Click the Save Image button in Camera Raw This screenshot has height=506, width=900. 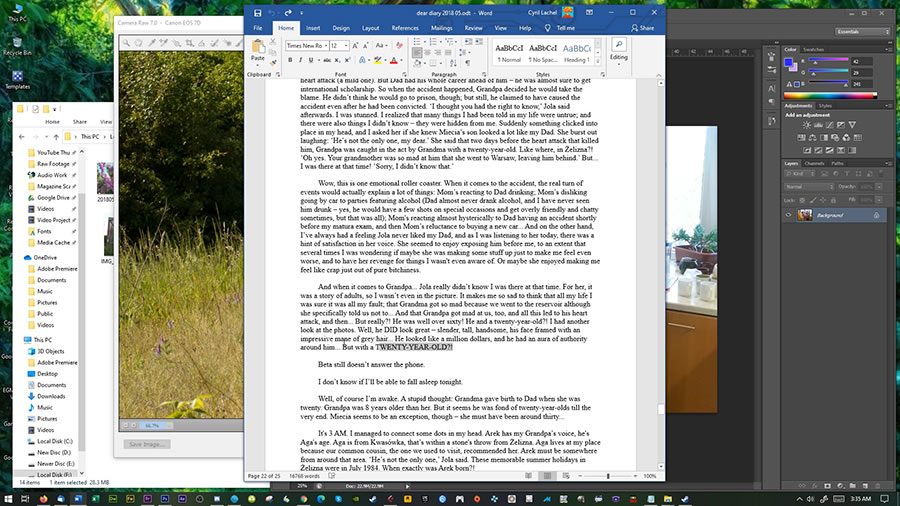147,444
